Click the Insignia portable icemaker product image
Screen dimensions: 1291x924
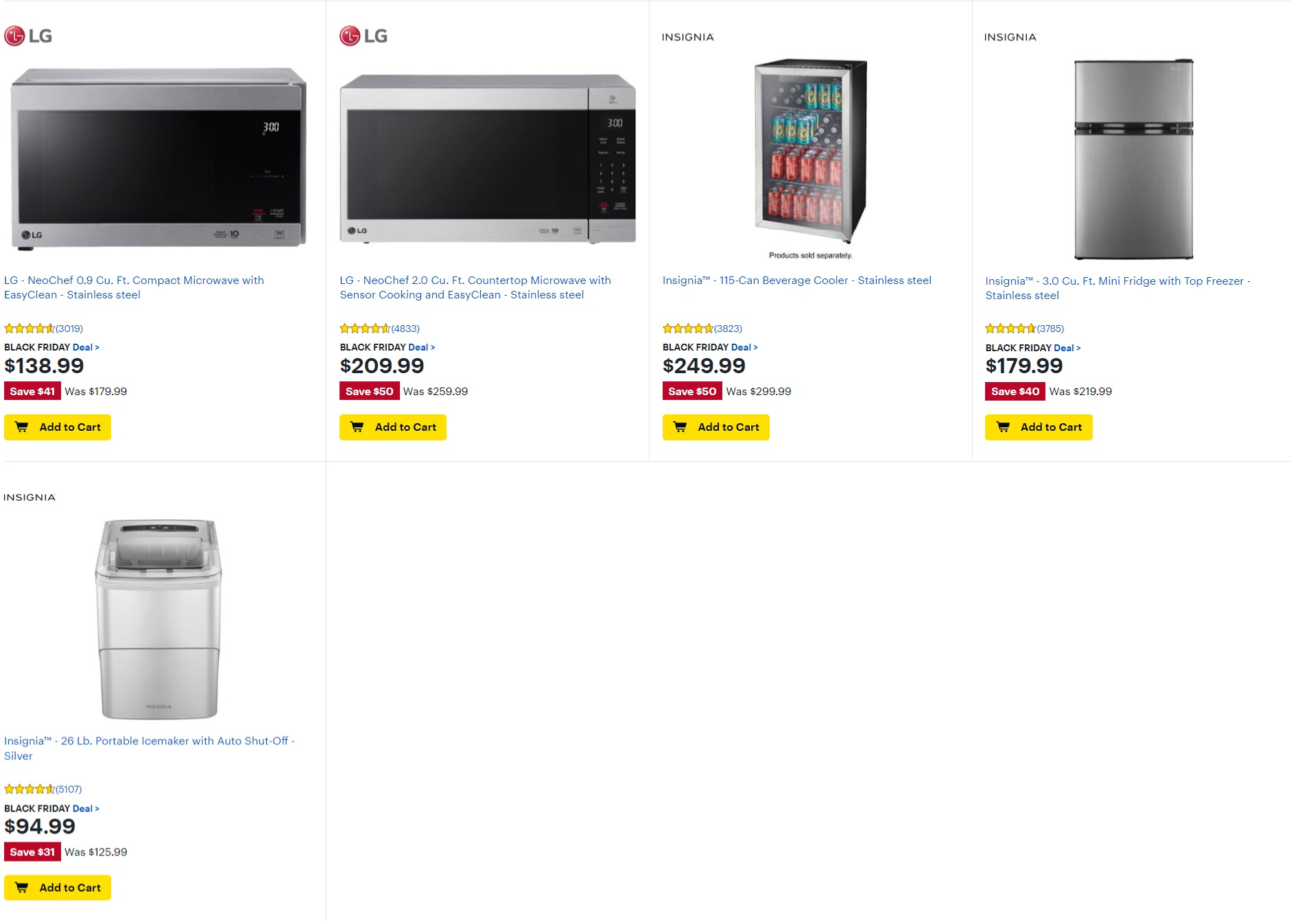158,619
